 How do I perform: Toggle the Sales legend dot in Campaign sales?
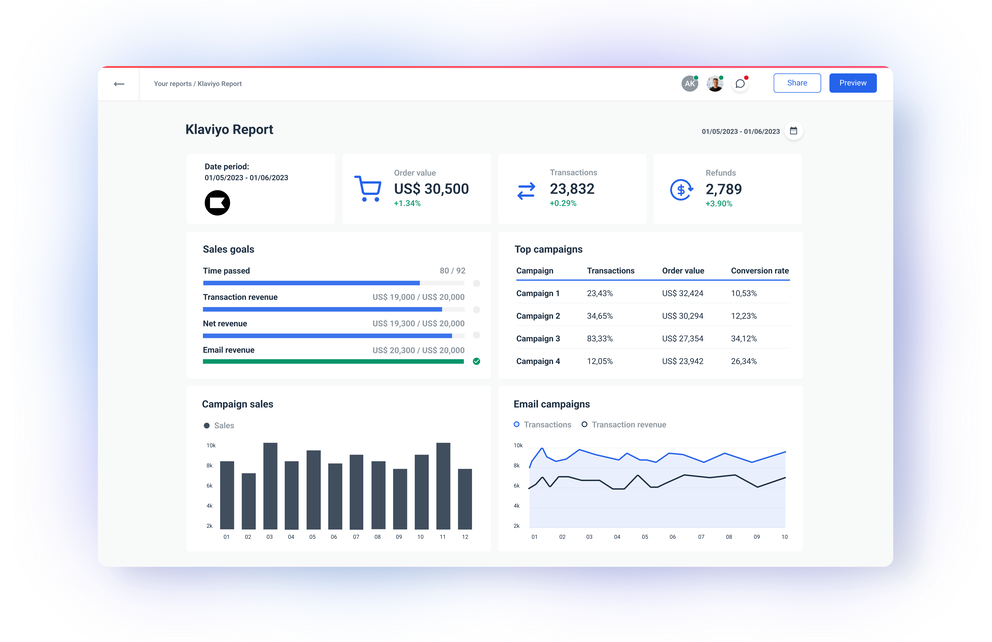pos(207,425)
